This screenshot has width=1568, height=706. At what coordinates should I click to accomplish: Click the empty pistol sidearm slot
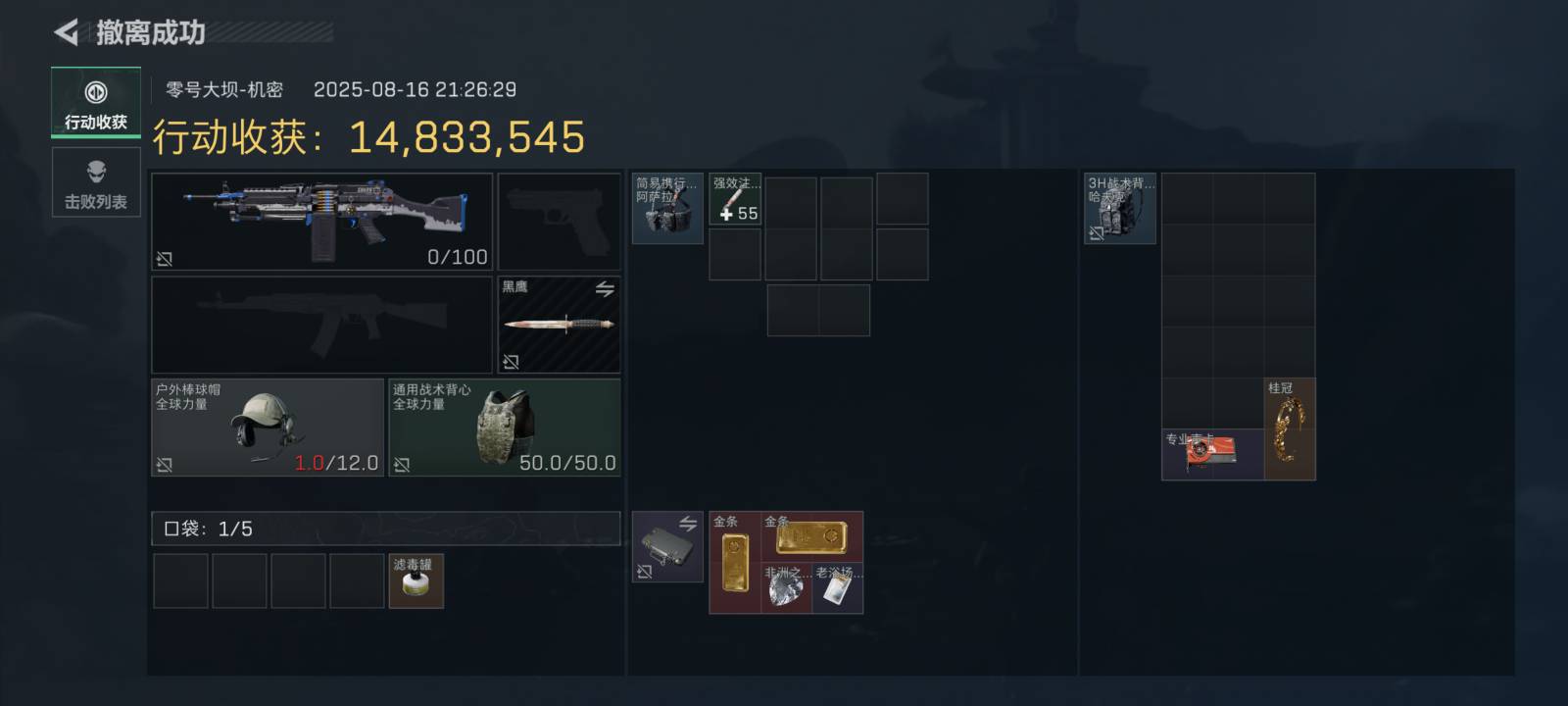coord(559,222)
